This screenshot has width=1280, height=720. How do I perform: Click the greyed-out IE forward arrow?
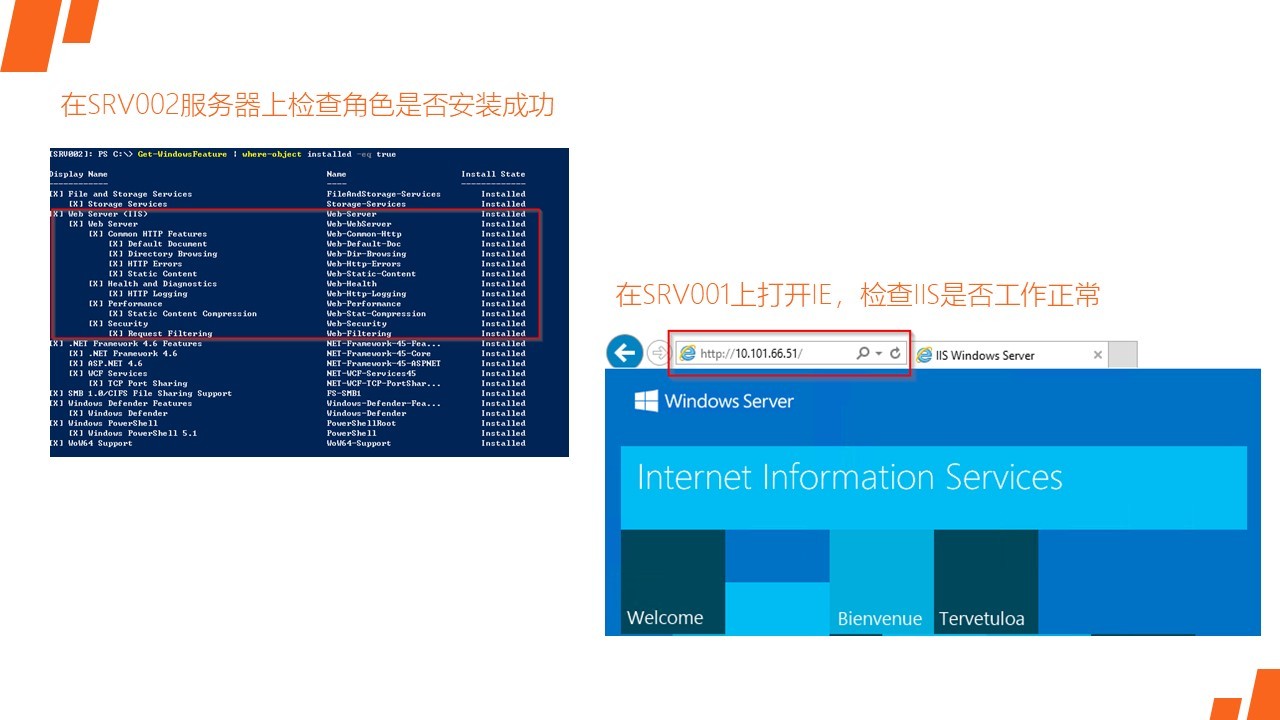(657, 353)
